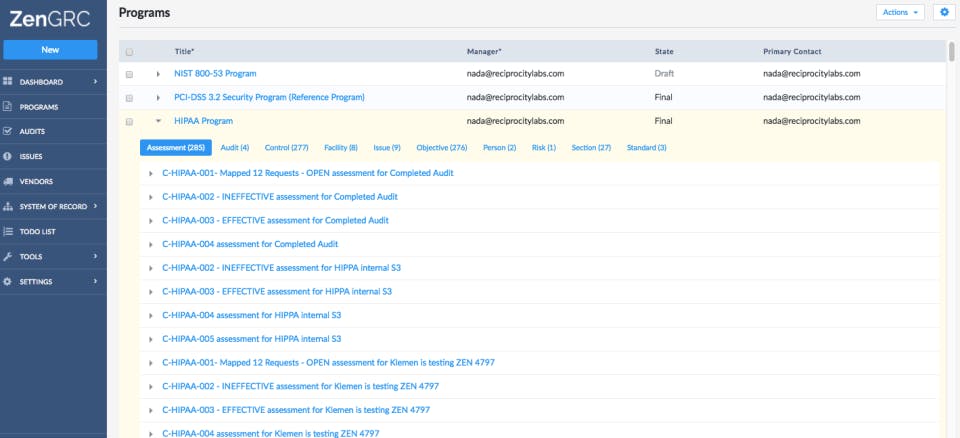This screenshot has width=960, height=438.
Task: Click the Vendors truck icon in sidebar
Action: tap(8, 181)
